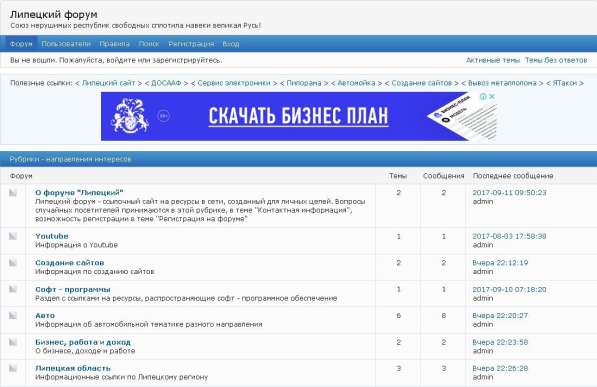
Task: Open last post dated 2017-08-03 17:58:38
Action: (509, 236)
